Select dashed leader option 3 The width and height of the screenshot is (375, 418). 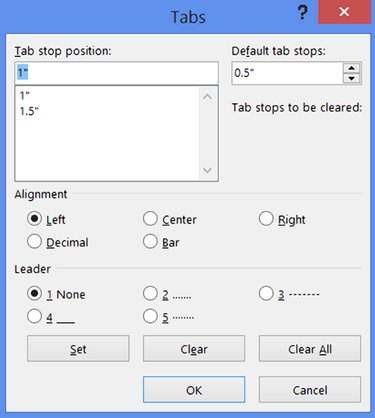[x=266, y=294]
